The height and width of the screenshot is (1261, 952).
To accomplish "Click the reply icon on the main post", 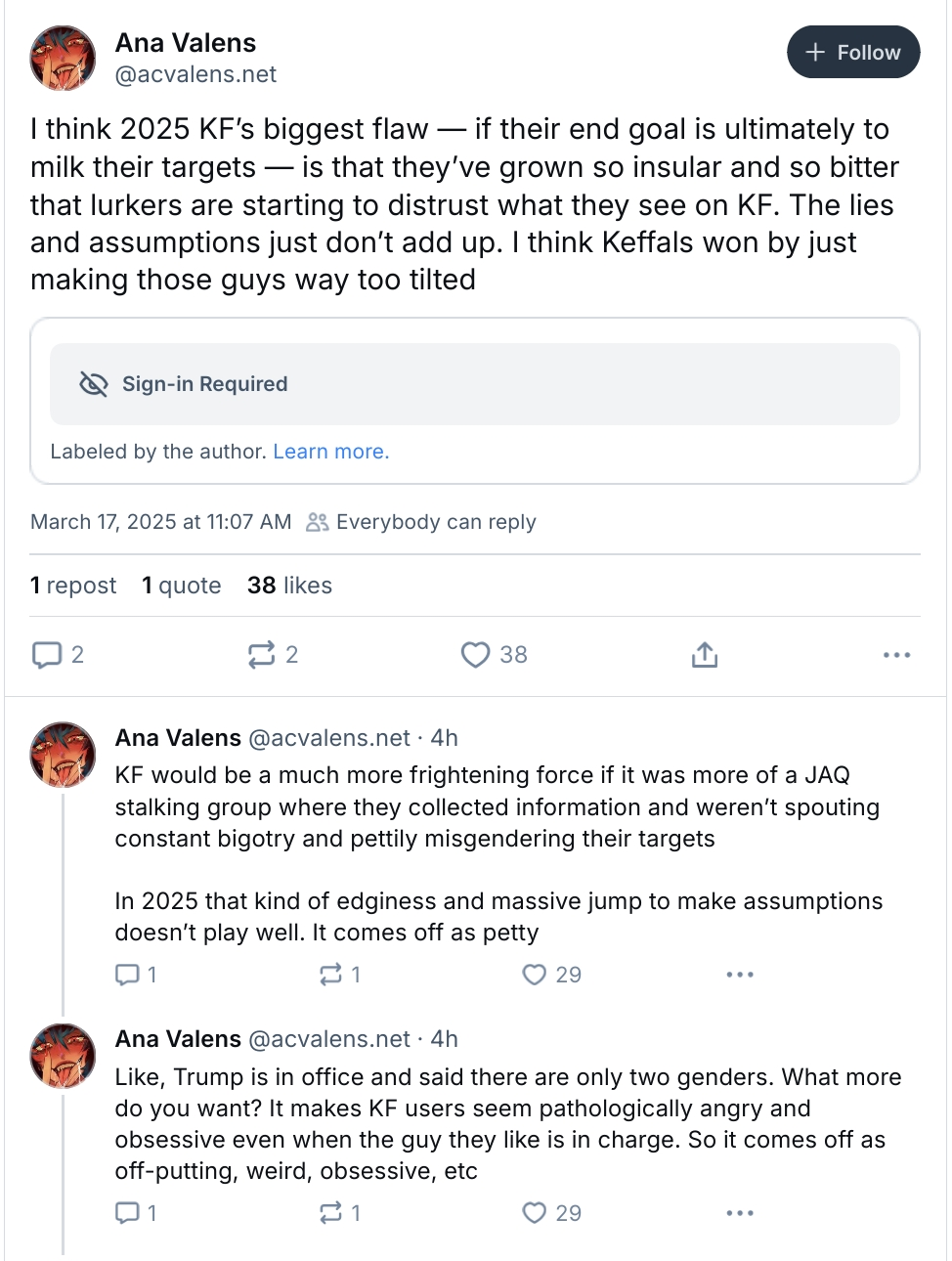I will pyautogui.click(x=47, y=655).
